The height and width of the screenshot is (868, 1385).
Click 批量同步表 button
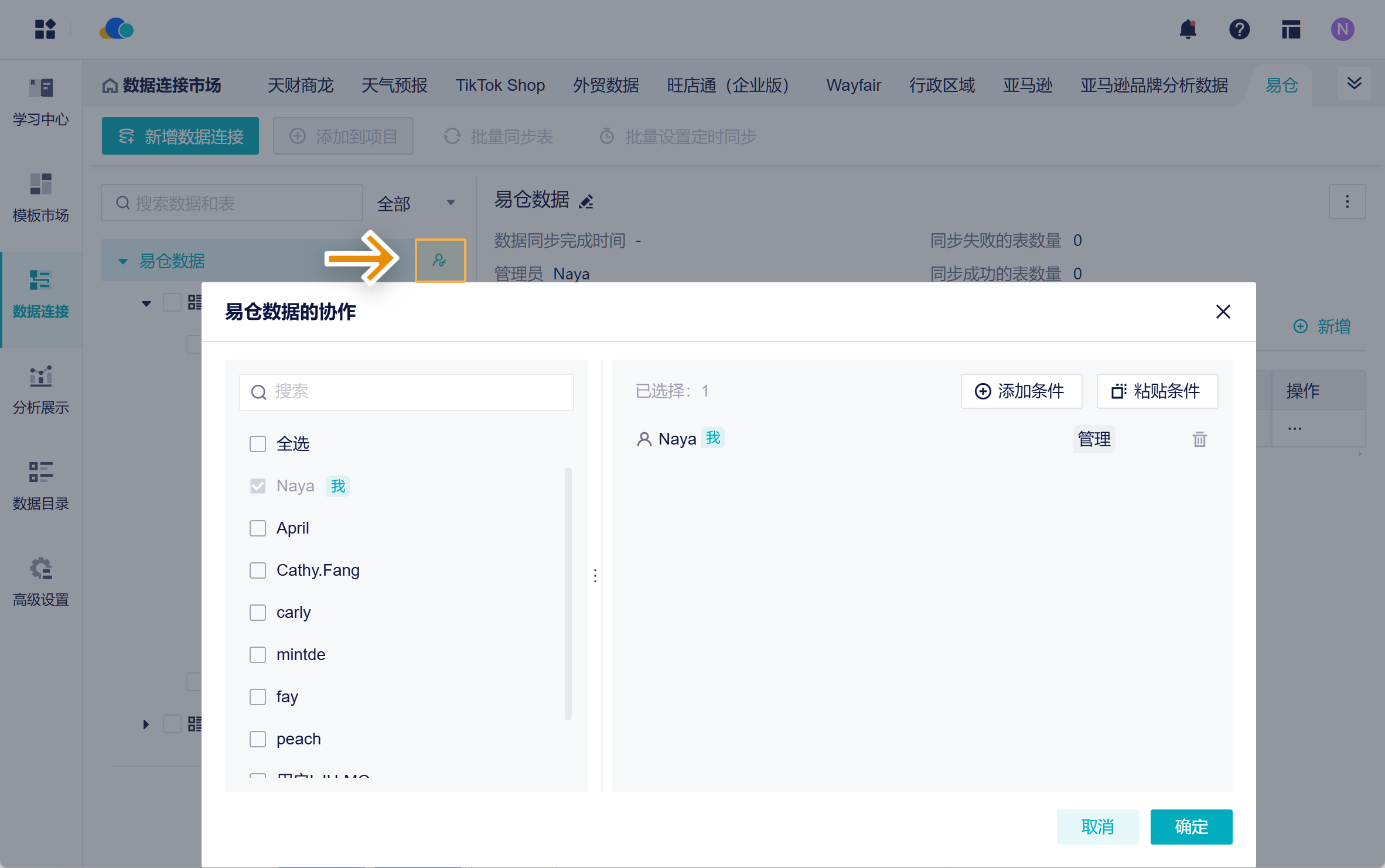tap(499, 136)
